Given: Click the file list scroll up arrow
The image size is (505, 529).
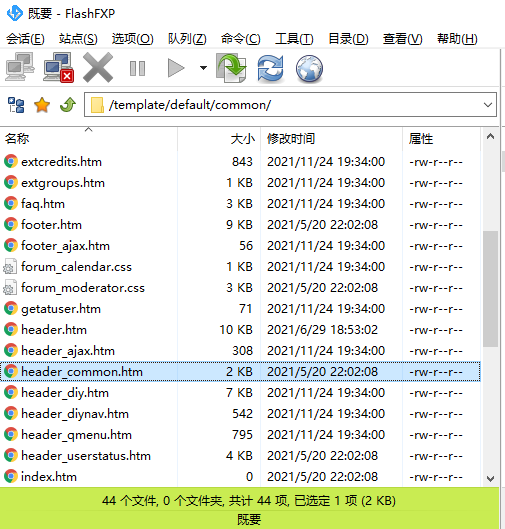Looking at the screenshot, I should (x=490, y=137).
